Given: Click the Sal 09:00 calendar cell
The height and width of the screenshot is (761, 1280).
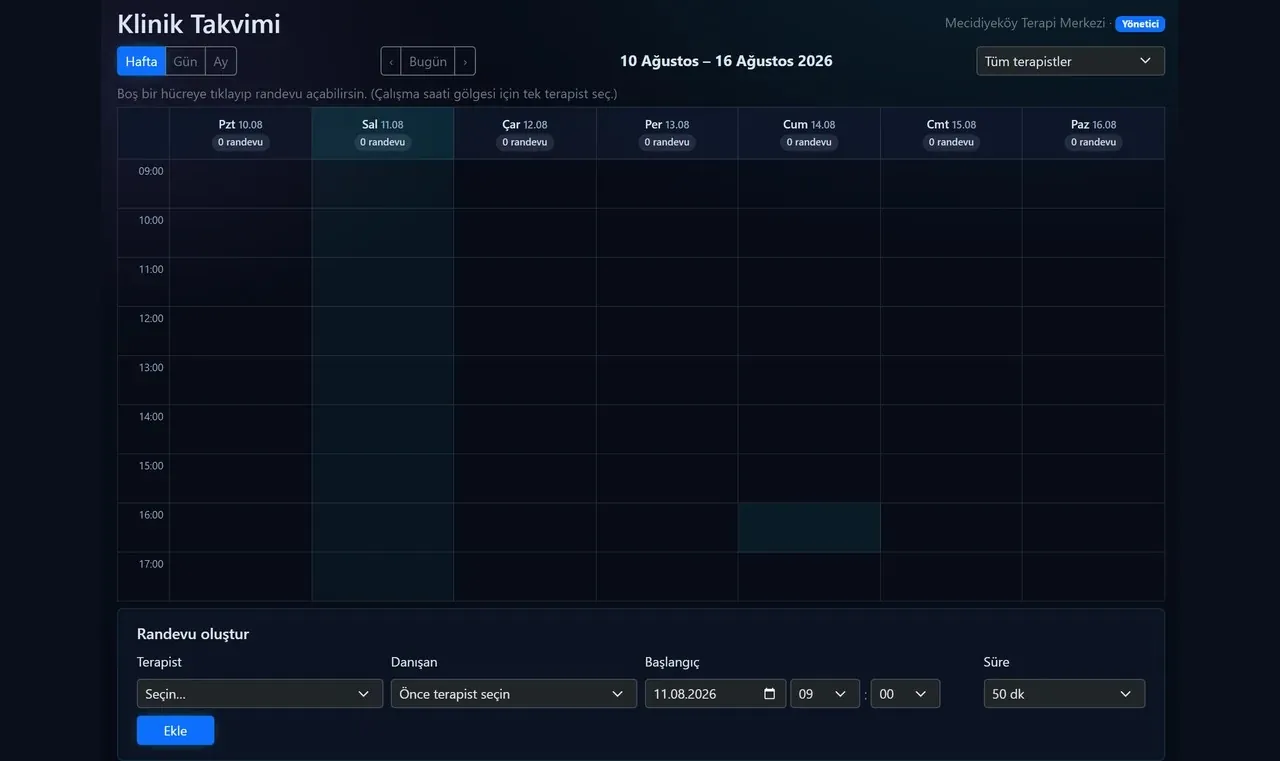Looking at the screenshot, I should pos(383,184).
